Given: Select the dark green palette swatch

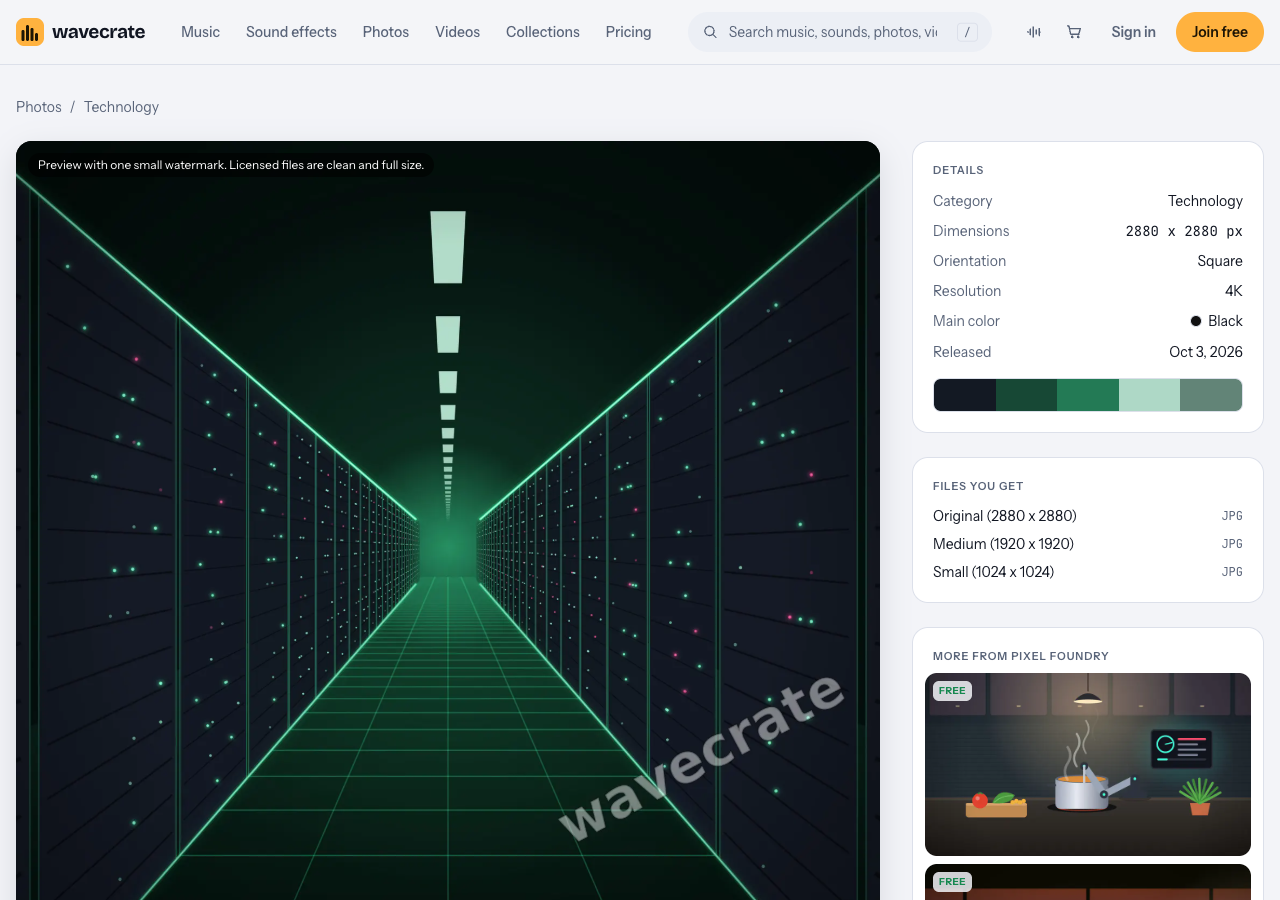Looking at the screenshot, I should point(1026,395).
